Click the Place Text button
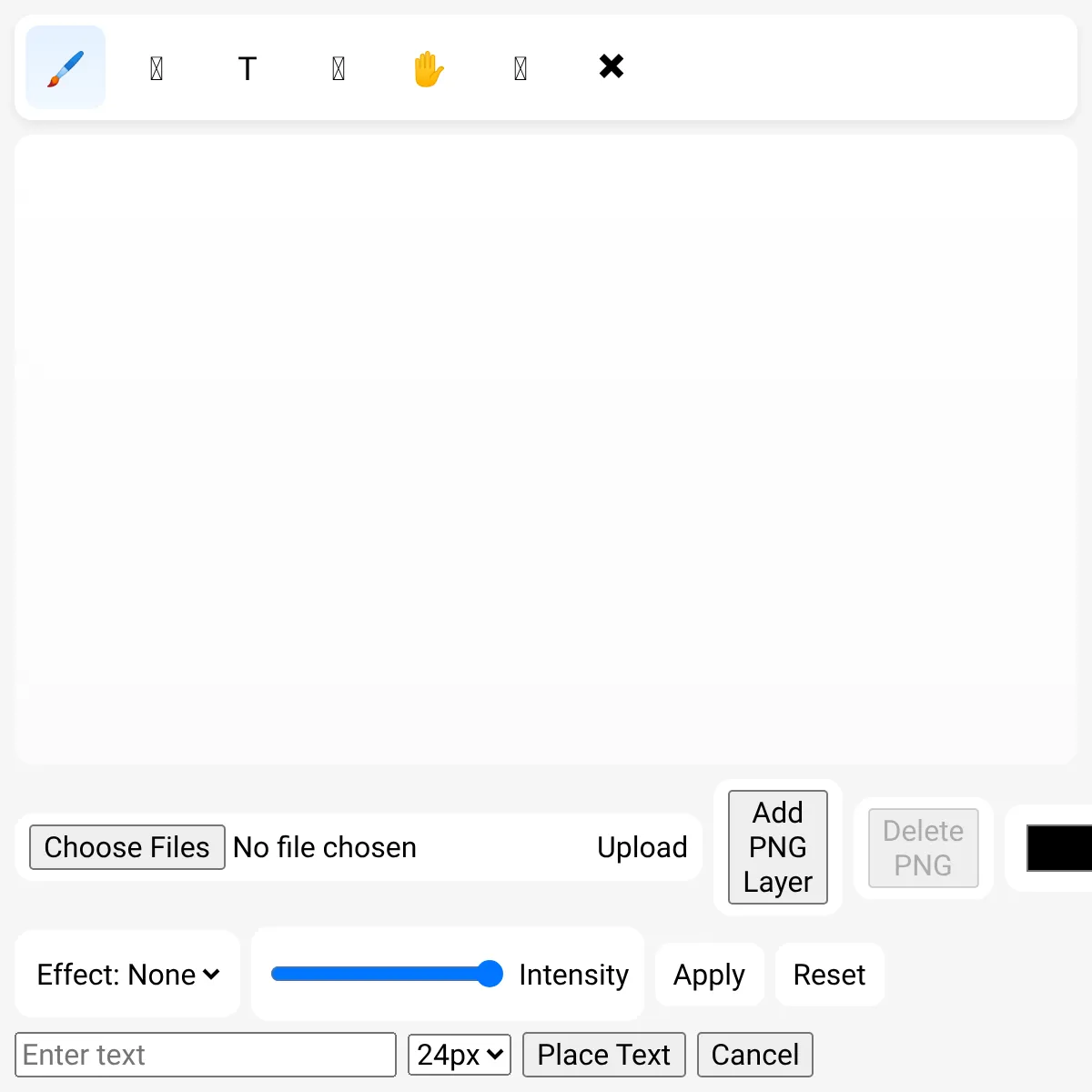 (x=604, y=1055)
